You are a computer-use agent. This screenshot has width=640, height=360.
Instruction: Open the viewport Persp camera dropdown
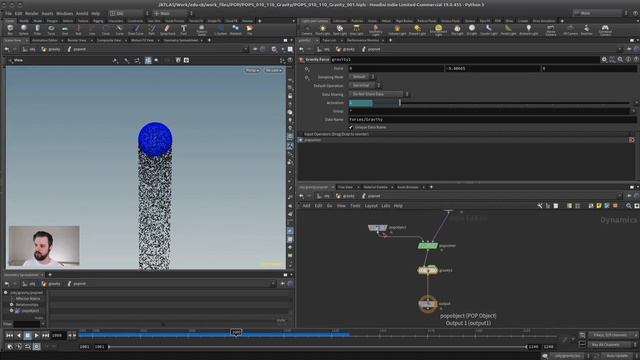[x=252, y=70]
